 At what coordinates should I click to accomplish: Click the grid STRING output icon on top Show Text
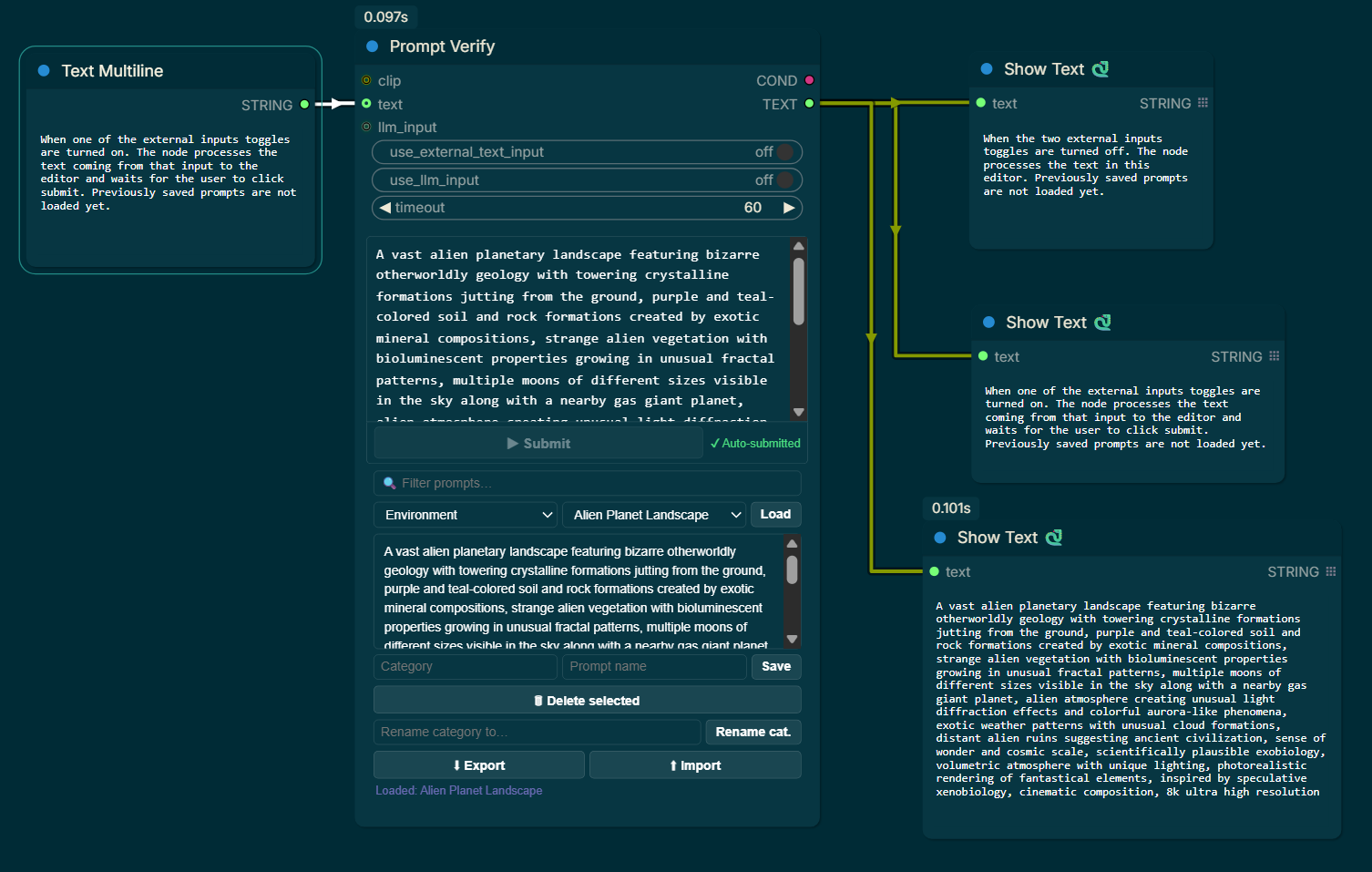[x=1203, y=103]
